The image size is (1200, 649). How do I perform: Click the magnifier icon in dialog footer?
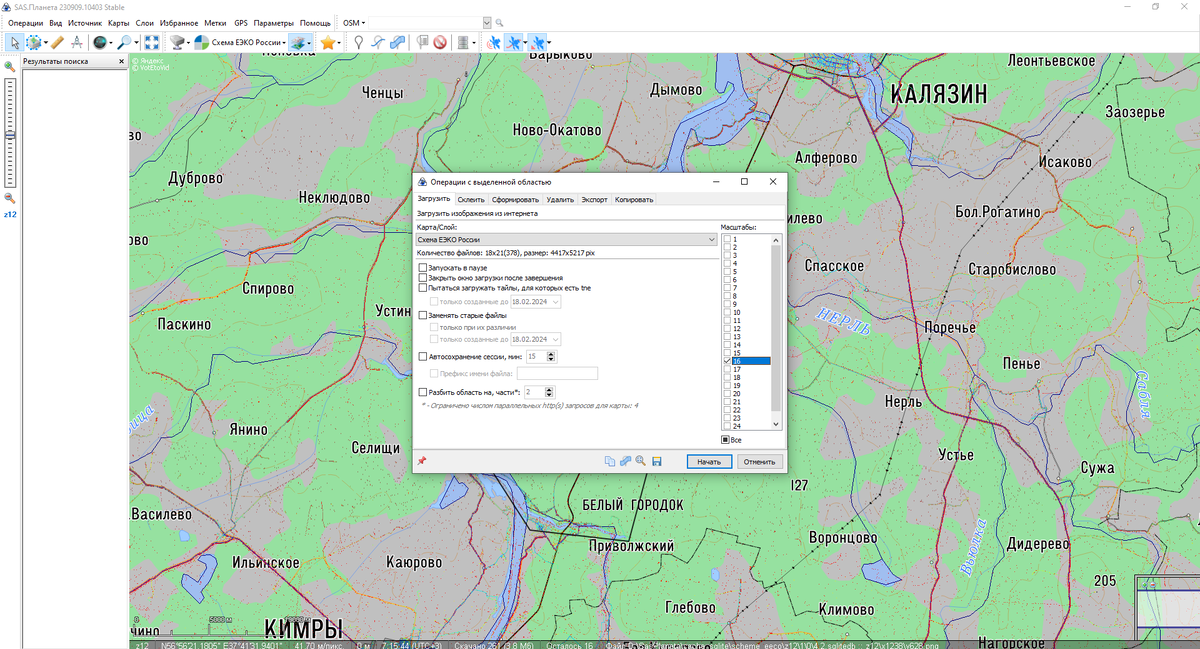(640, 461)
